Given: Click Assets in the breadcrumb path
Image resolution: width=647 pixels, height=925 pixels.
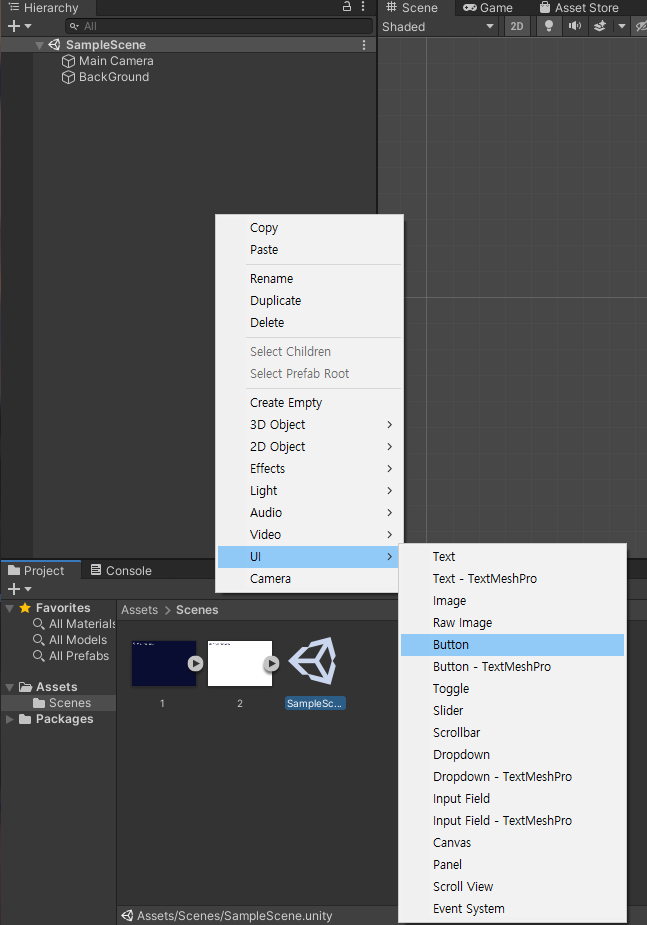Looking at the screenshot, I should tap(140, 609).
